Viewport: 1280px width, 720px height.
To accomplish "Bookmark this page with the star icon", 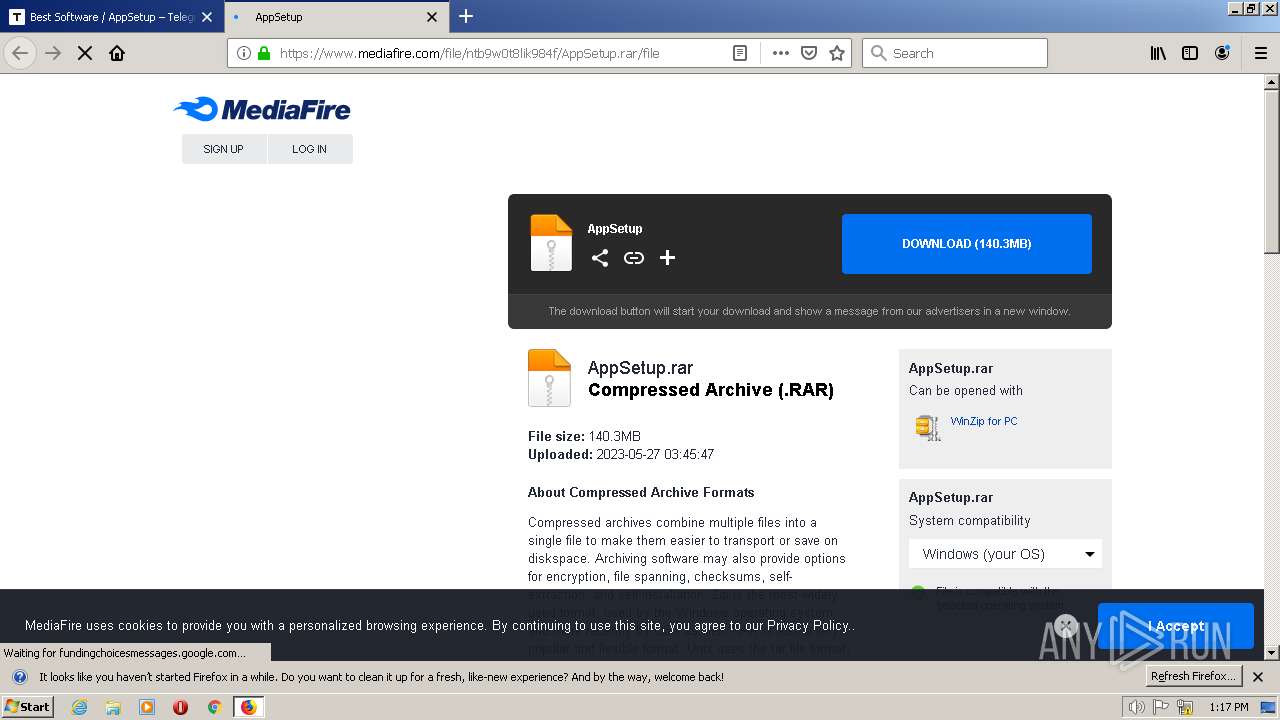I will click(837, 53).
